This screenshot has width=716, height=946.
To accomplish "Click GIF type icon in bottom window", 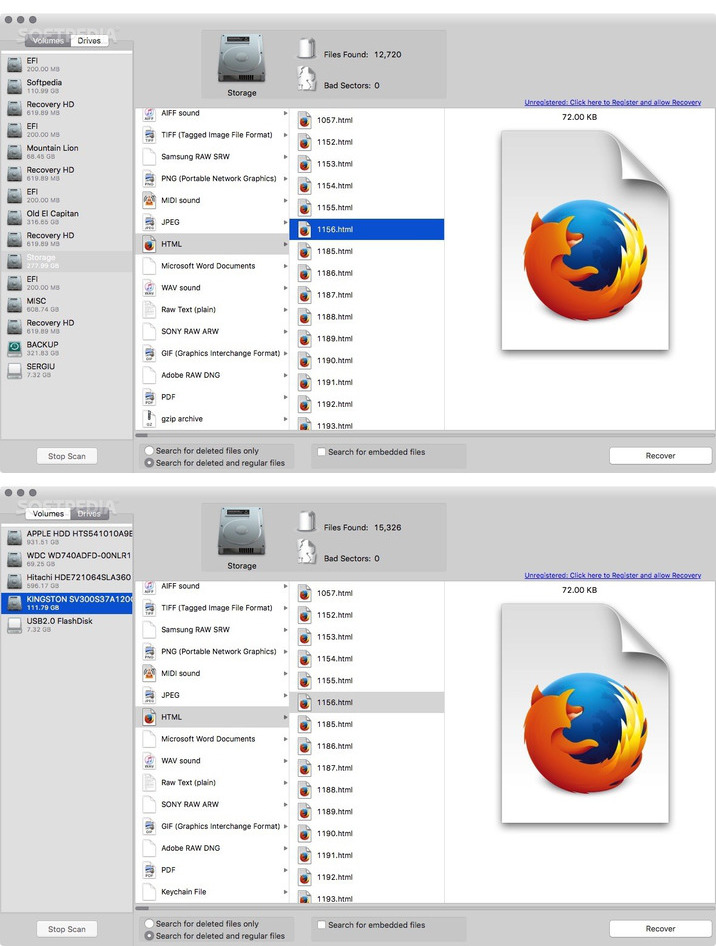I will [149, 826].
